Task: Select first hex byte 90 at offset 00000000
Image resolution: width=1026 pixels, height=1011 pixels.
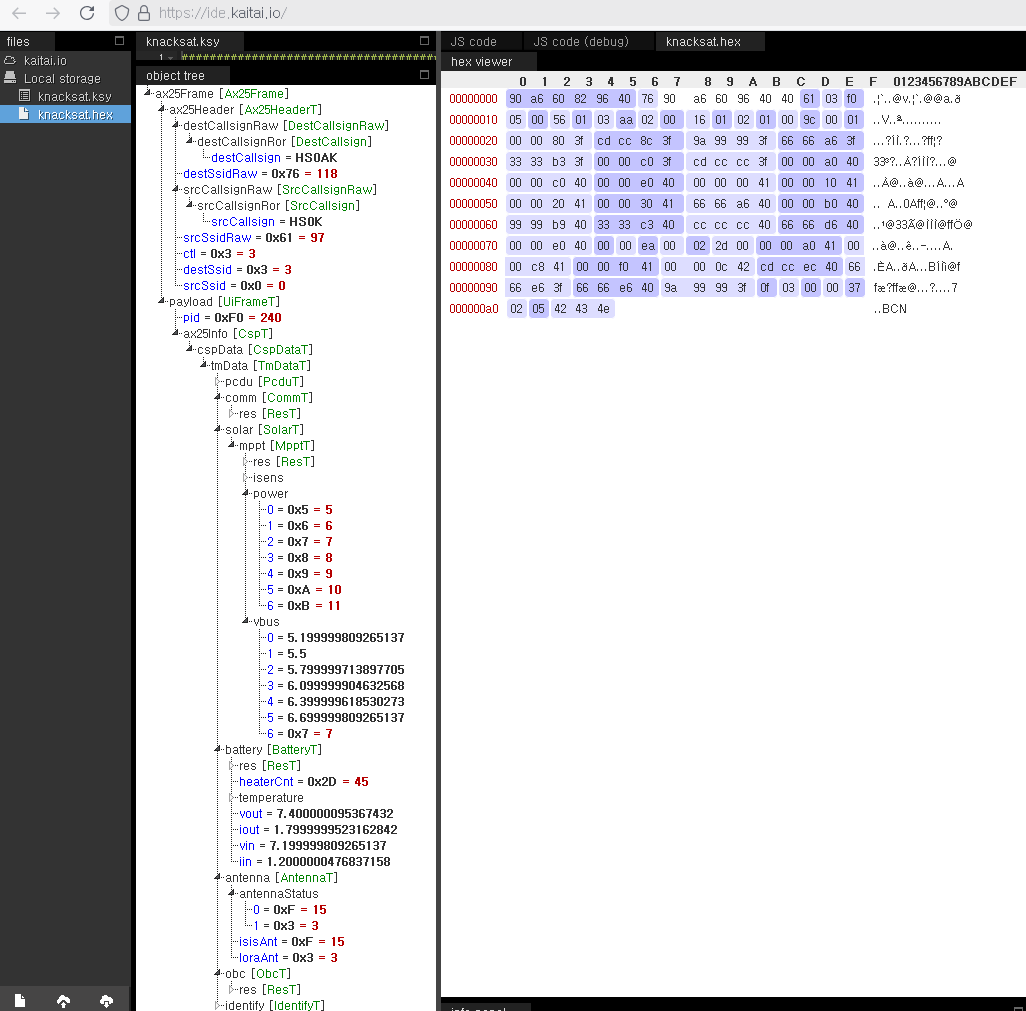Action: tap(515, 98)
